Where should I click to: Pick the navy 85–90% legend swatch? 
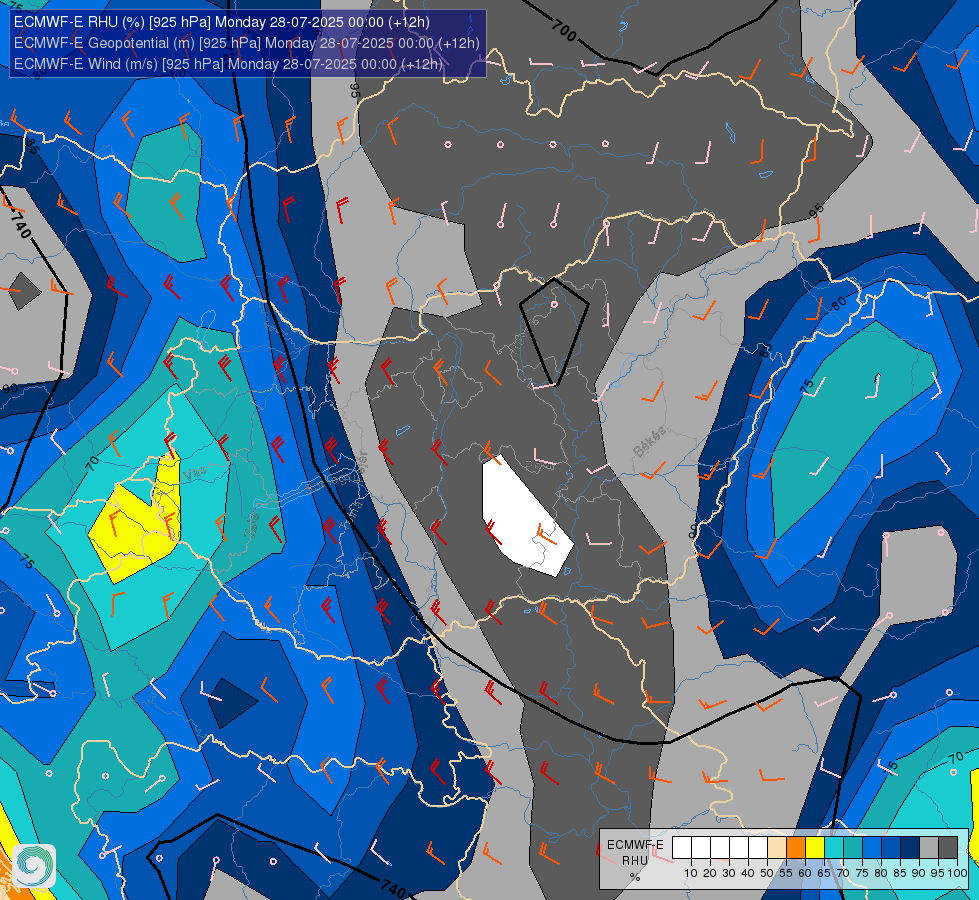click(910, 848)
